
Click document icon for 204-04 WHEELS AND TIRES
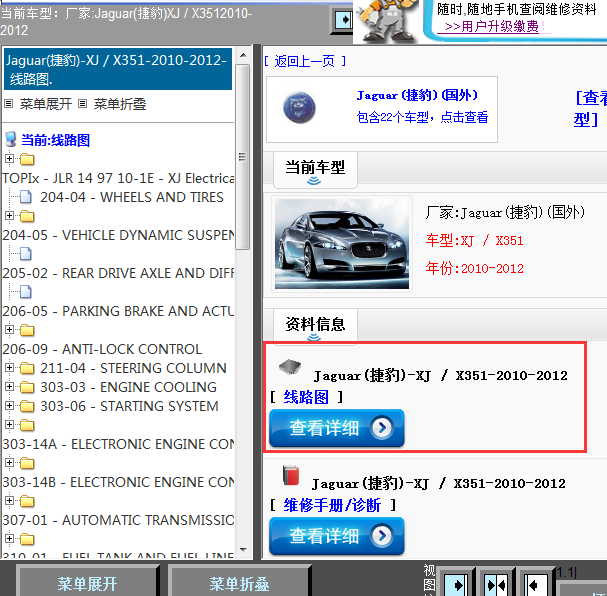point(26,197)
